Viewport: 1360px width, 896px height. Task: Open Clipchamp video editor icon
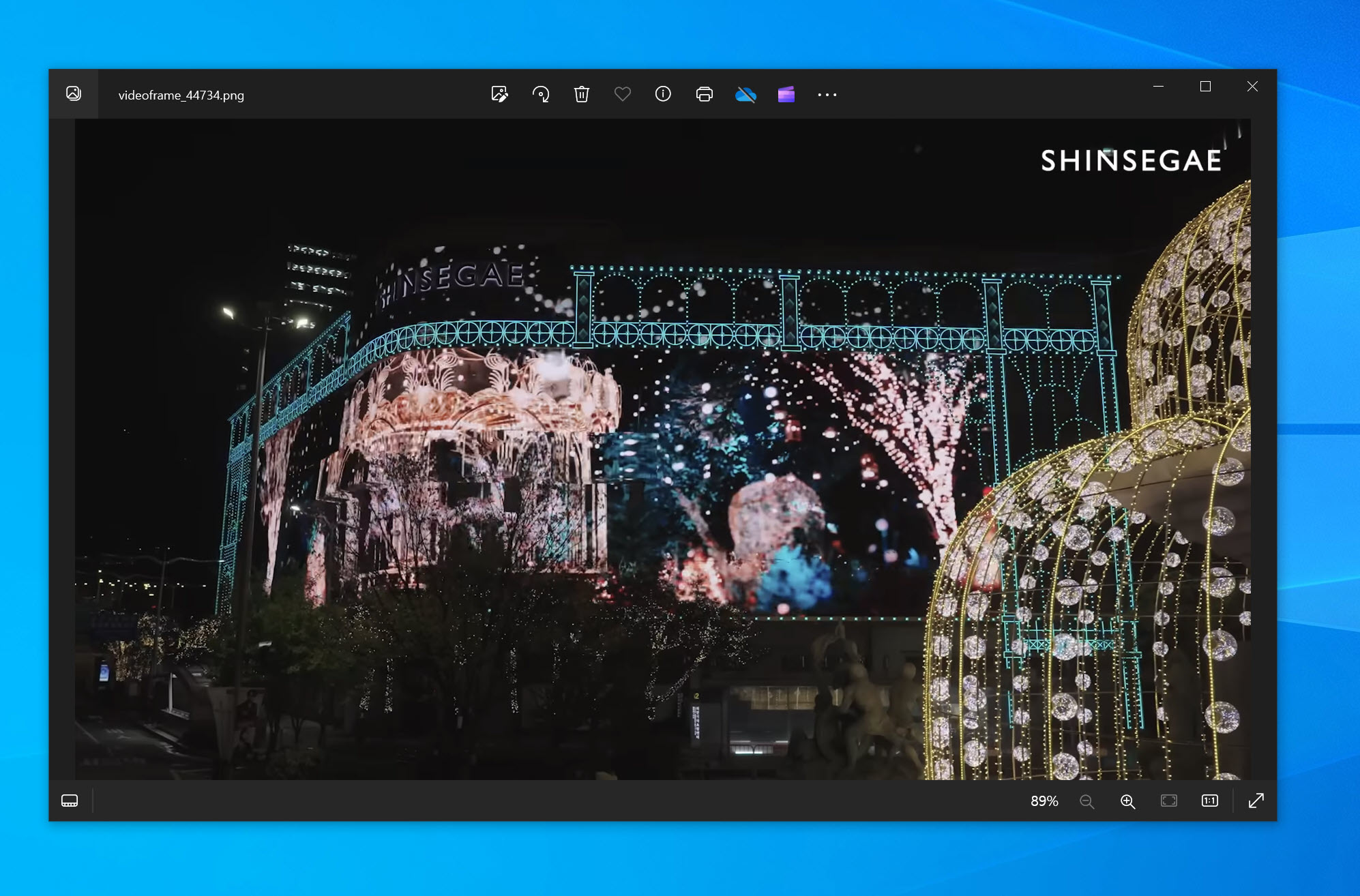[786, 94]
